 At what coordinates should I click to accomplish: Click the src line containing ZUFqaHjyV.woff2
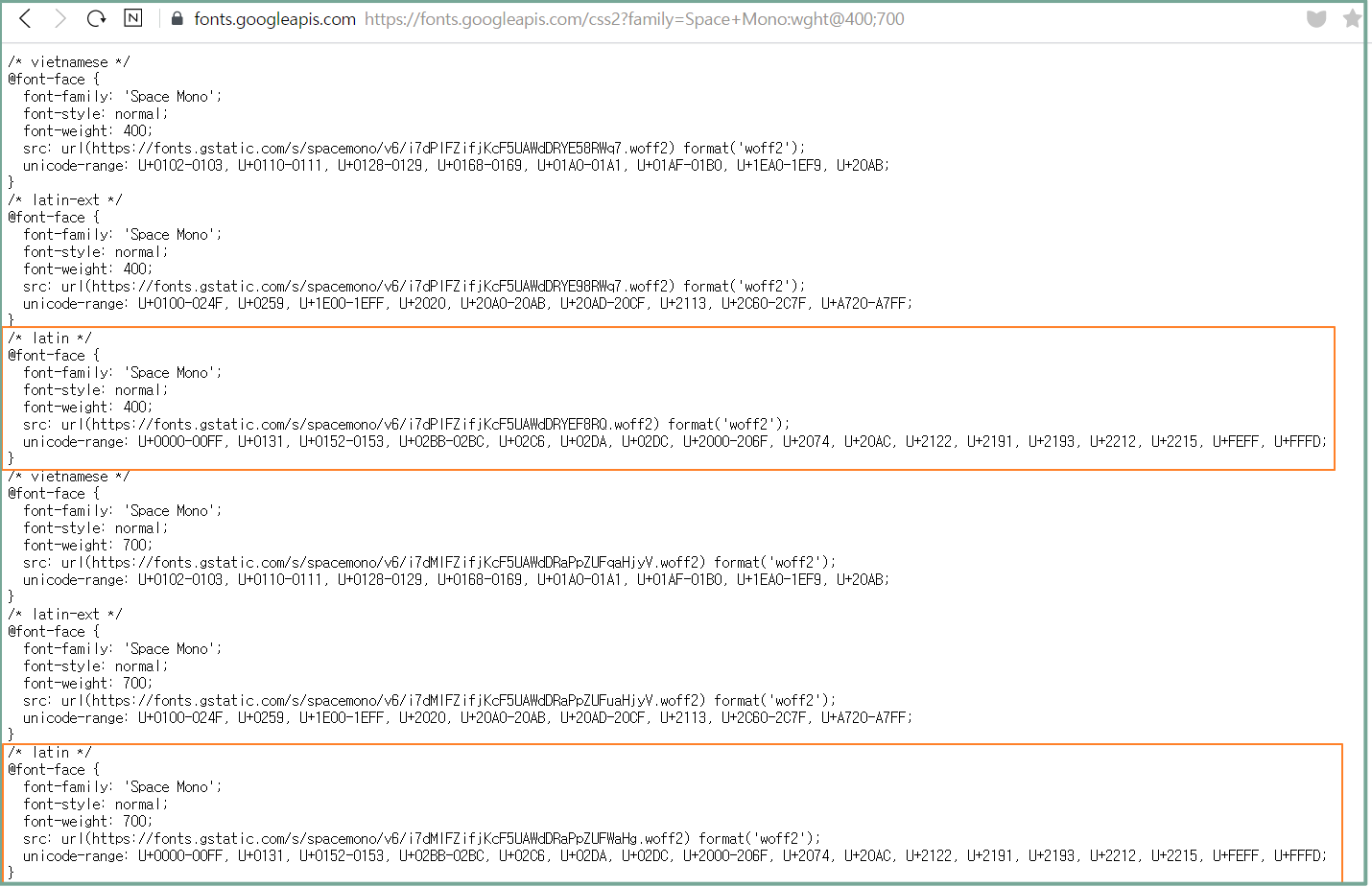coord(430,563)
